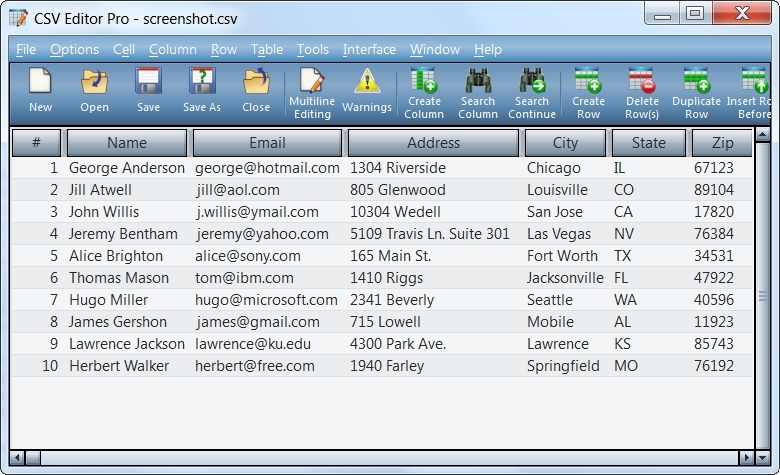Launch the Search Column binoculars tool
780x475 pixels.
point(478,94)
